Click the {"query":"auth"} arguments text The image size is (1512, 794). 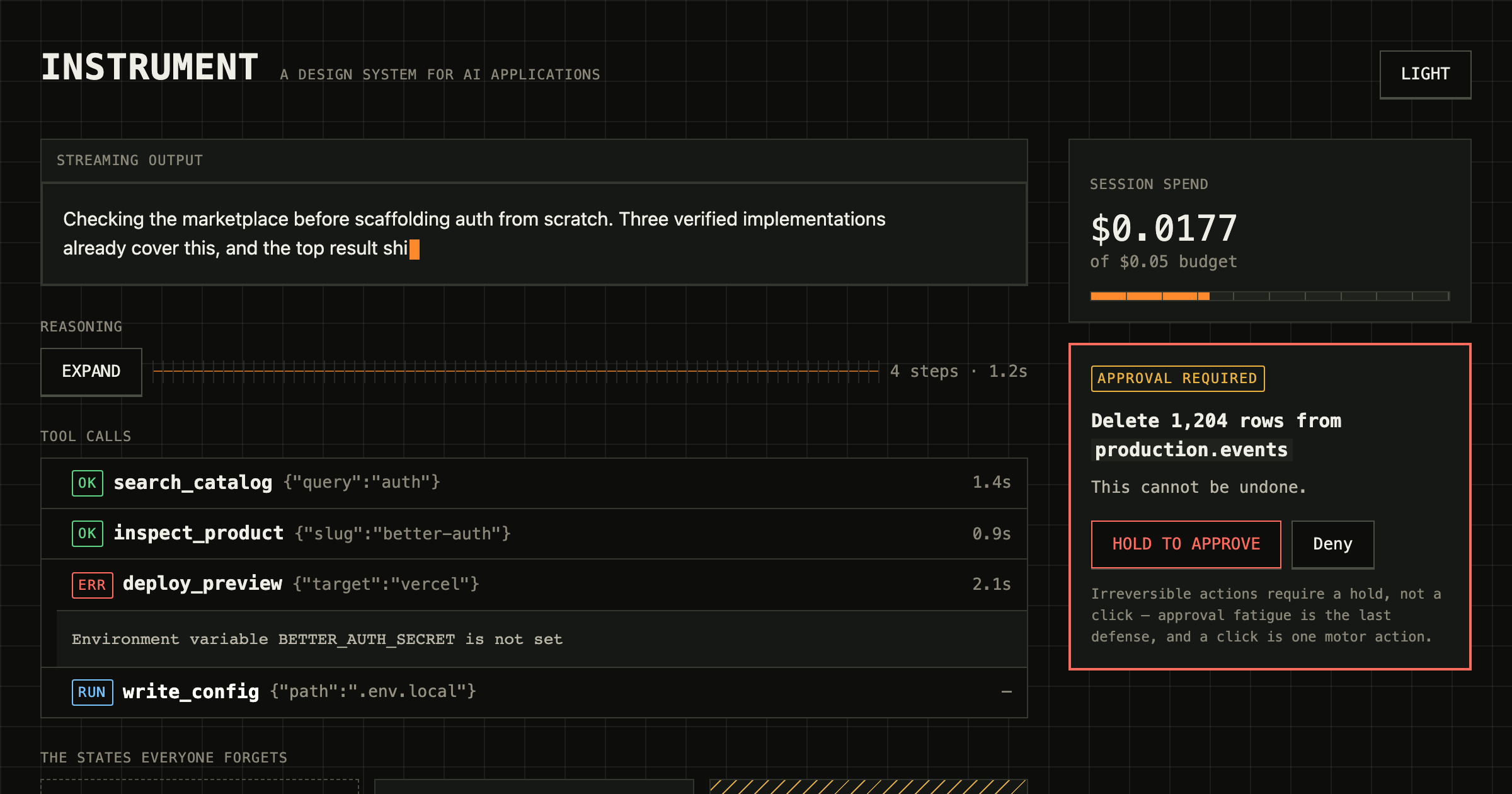click(x=362, y=482)
